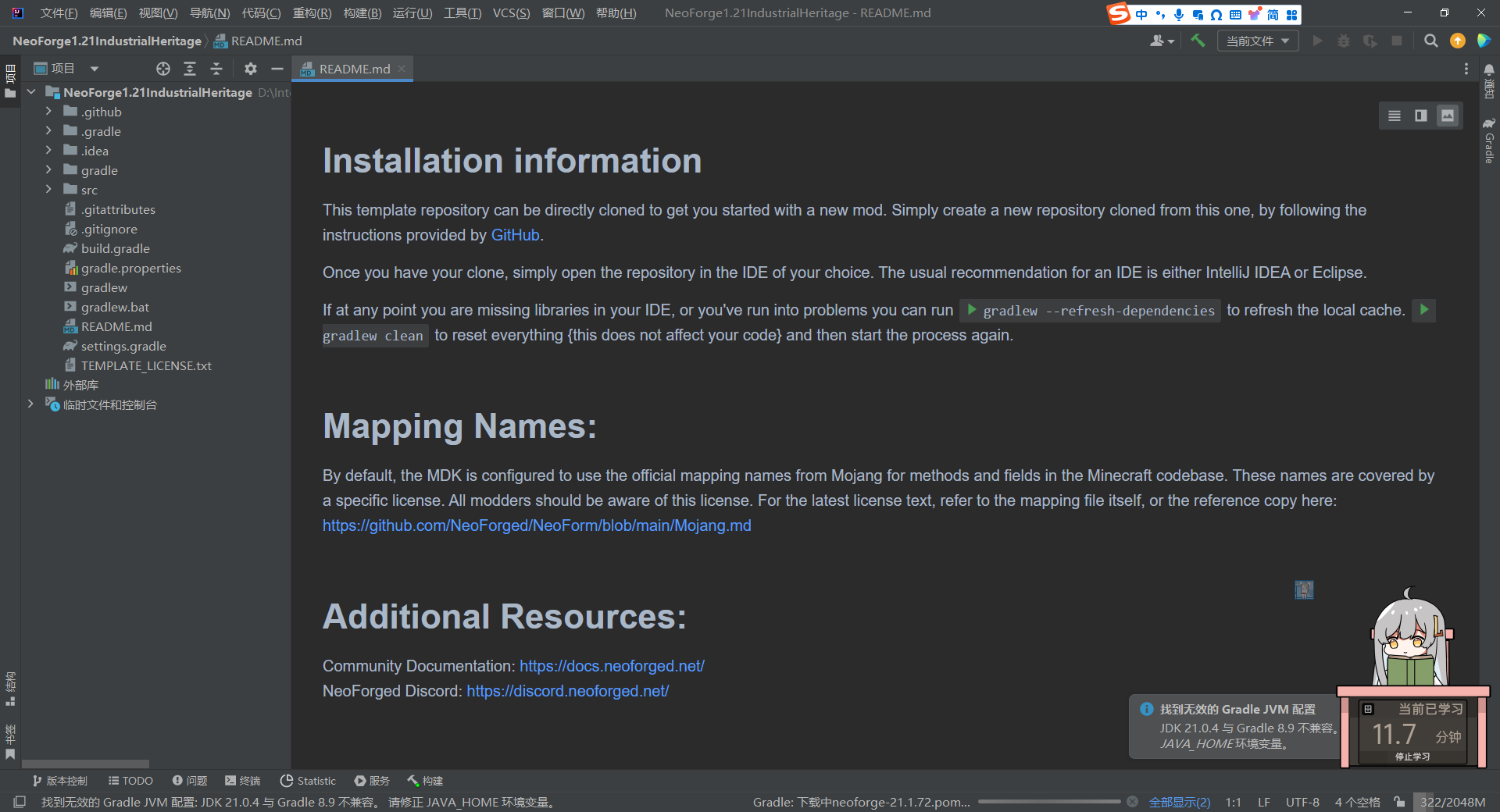Expand the .github folder
This screenshot has width=1500, height=812.
[48, 112]
